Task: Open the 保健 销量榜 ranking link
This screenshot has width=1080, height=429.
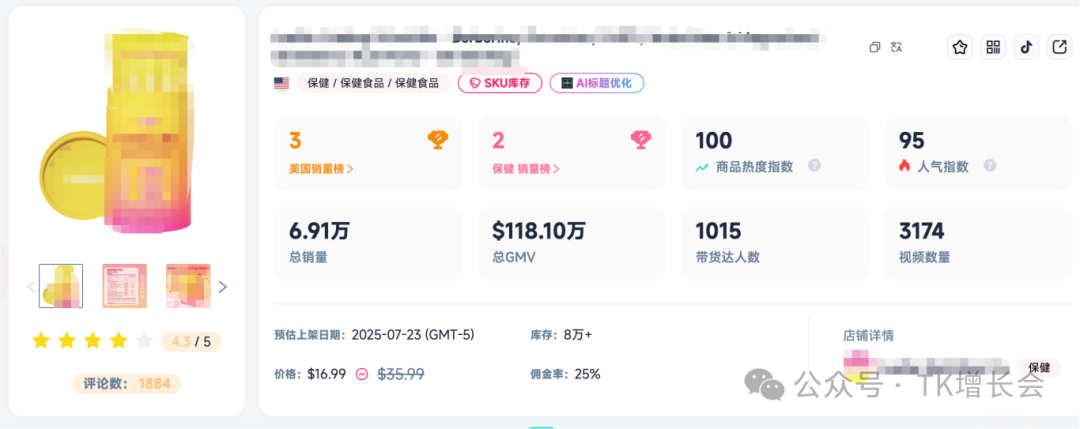Action: 526,168
